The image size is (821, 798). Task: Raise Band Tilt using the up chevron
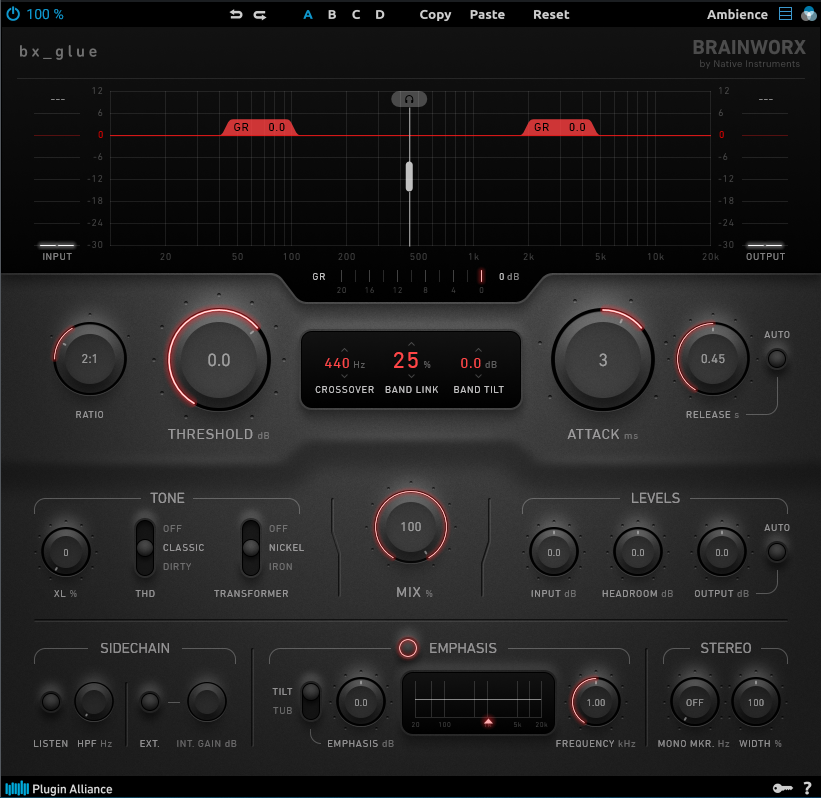[x=478, y=349]
